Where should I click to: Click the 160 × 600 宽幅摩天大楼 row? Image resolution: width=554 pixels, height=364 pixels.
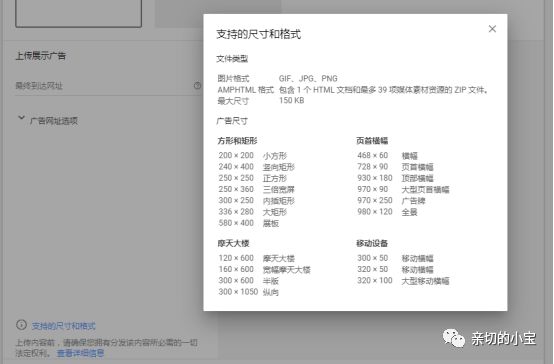[264, 270]
